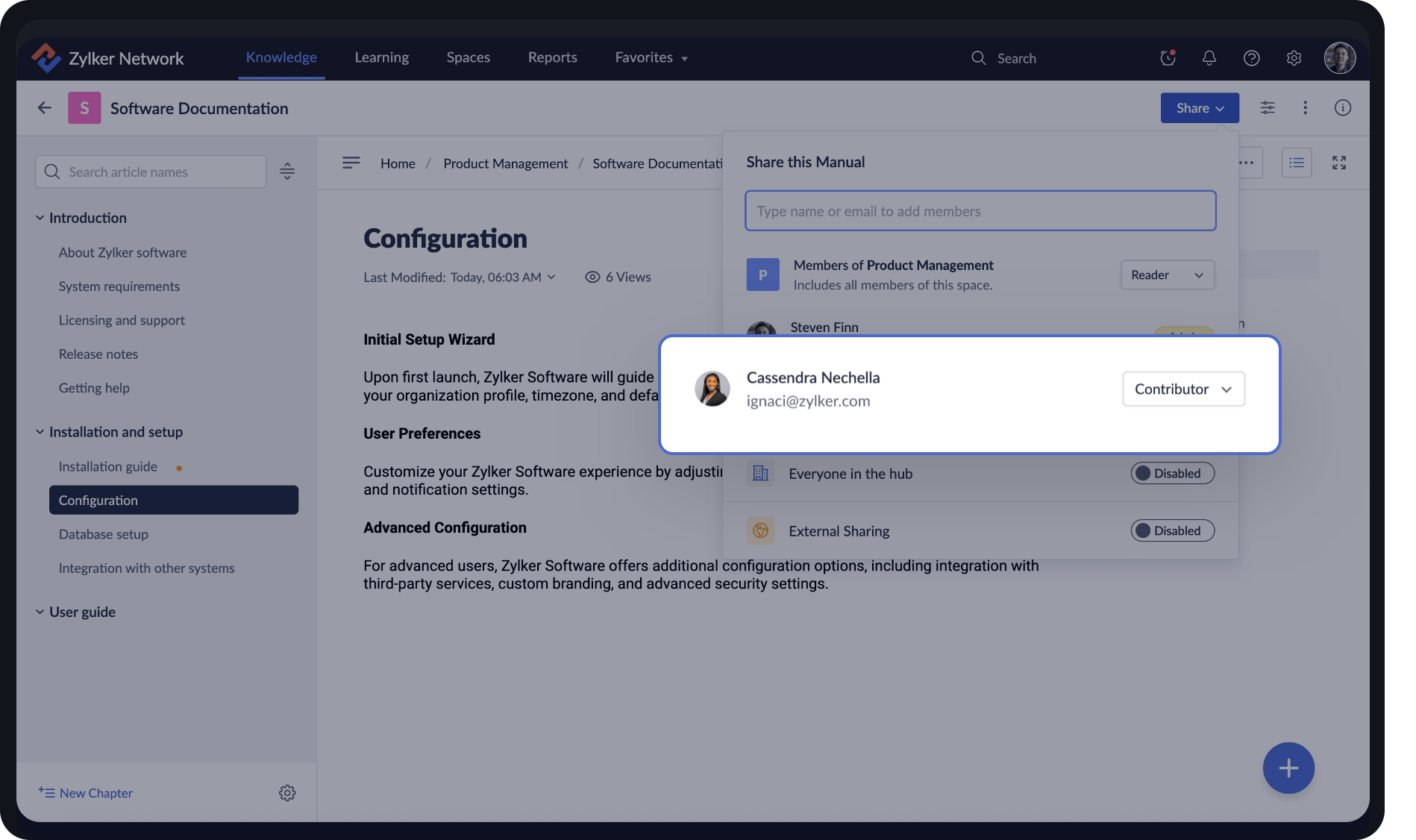
Task: Open the Reports menu item
Action: [x=552, y=57]
